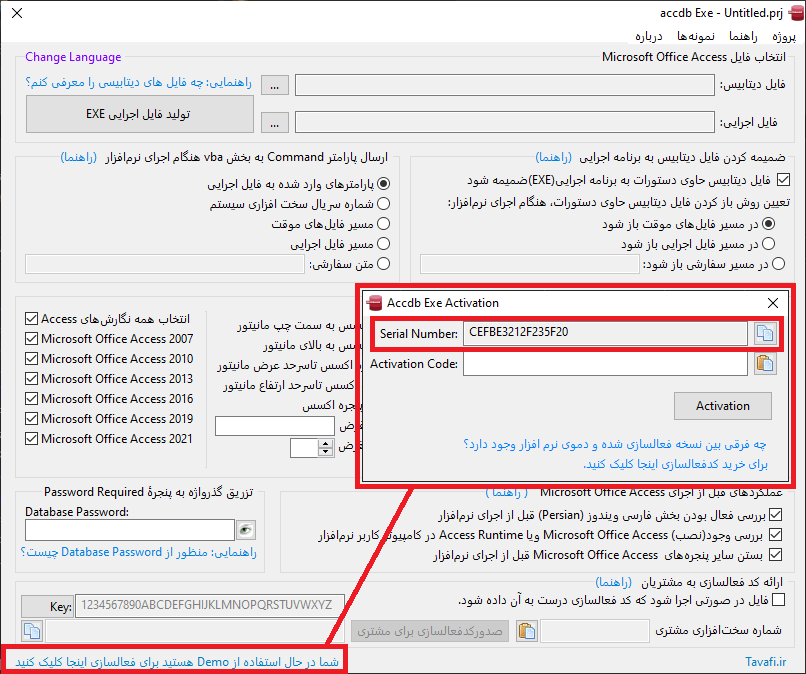Increase the spinner value with up arrow
This screenshot has height=674, width=806.
pos(325,444)
